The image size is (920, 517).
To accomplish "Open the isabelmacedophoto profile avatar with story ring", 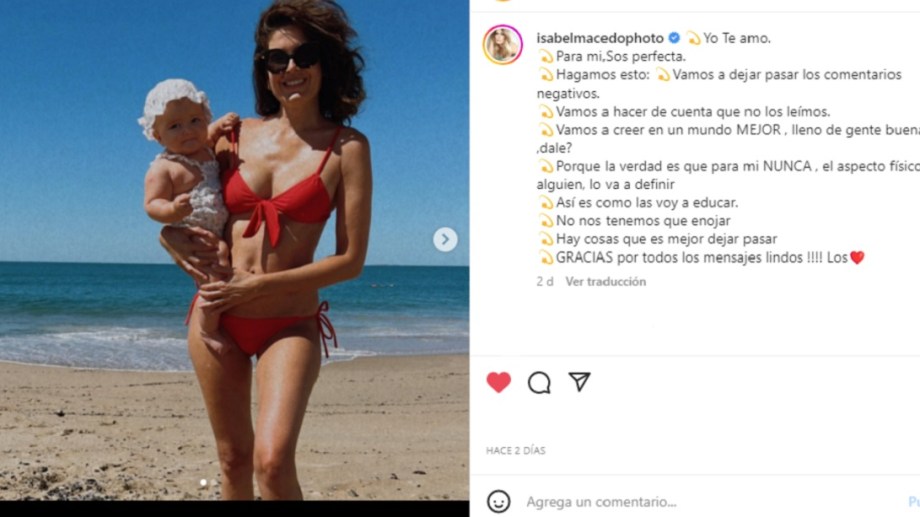I will click(x=503, y=45).
